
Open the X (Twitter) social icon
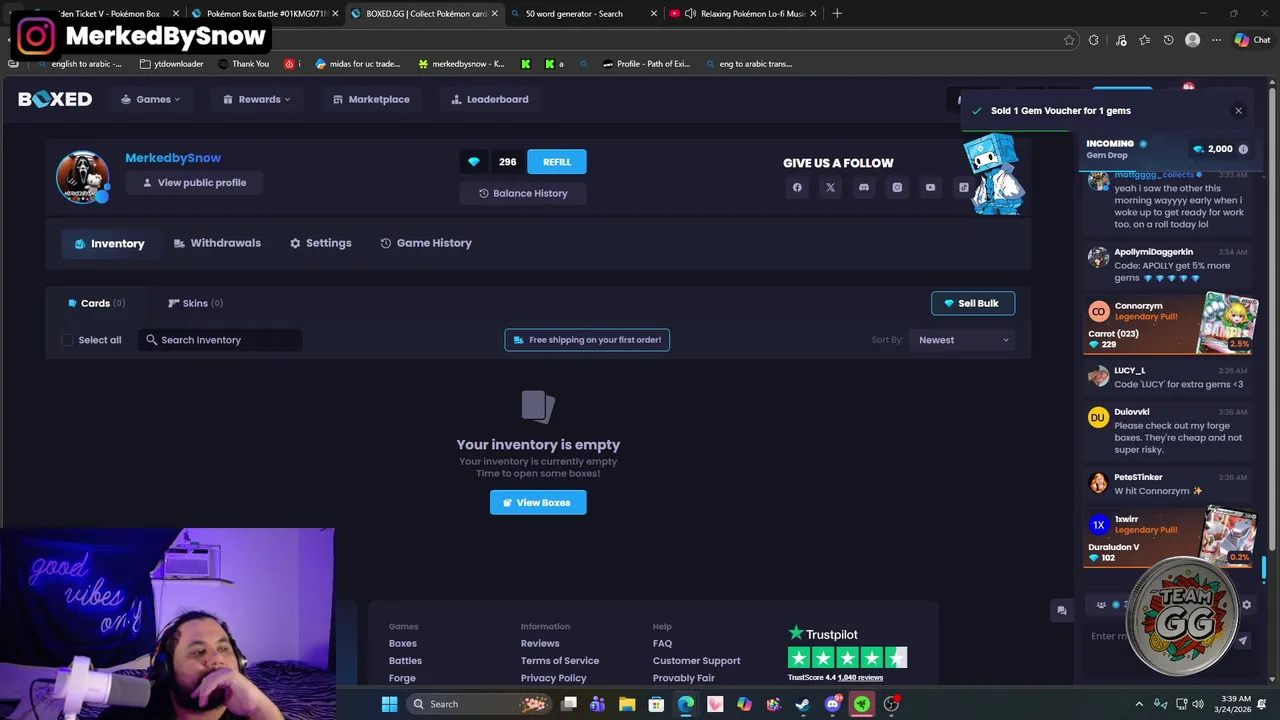coord(830,187)
